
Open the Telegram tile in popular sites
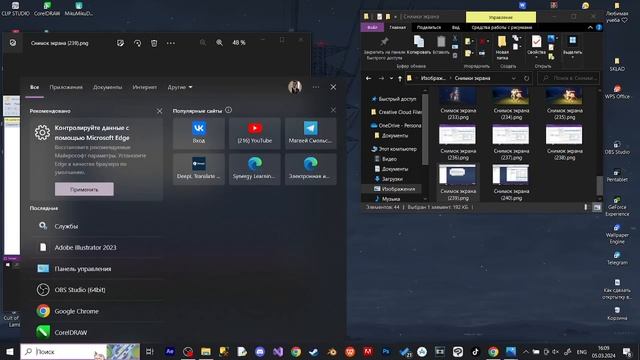pos(311,133)
